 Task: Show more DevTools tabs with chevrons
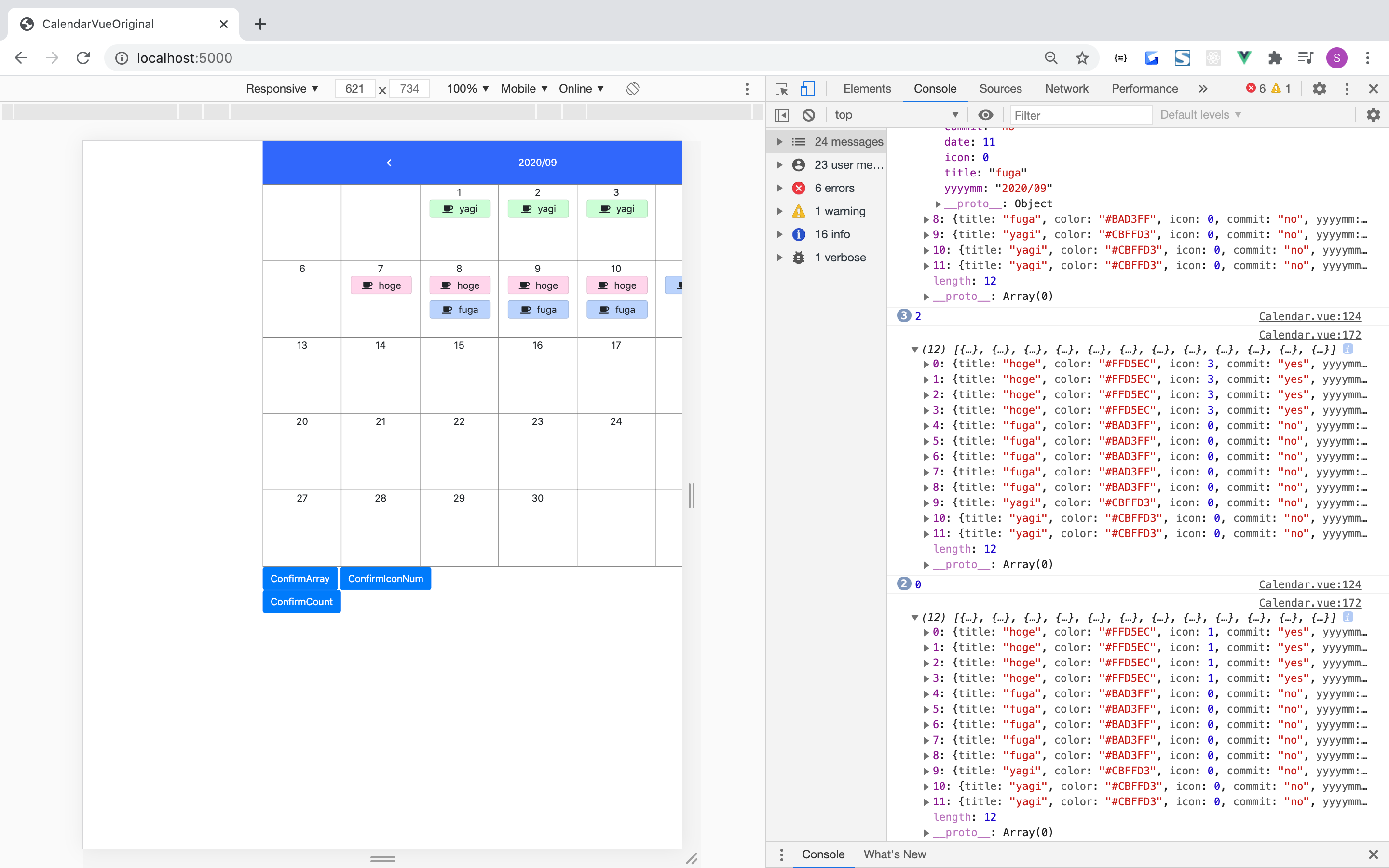(x=1203, y=88)
